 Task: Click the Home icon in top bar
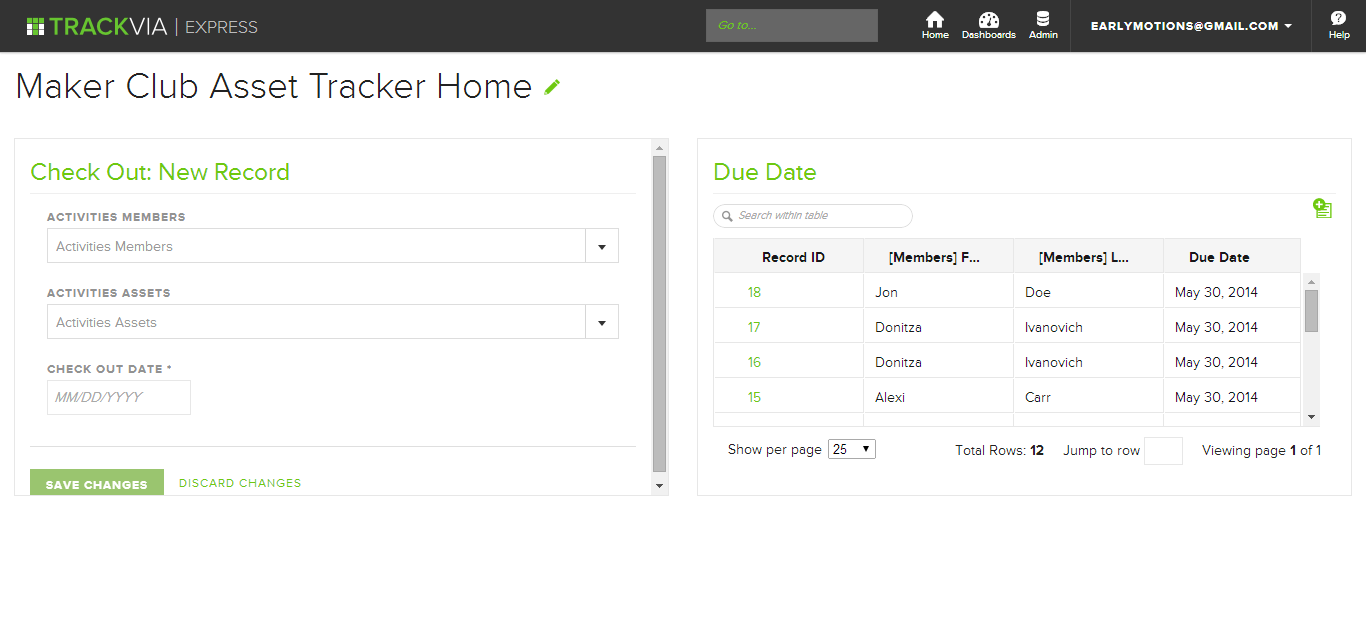935,20
